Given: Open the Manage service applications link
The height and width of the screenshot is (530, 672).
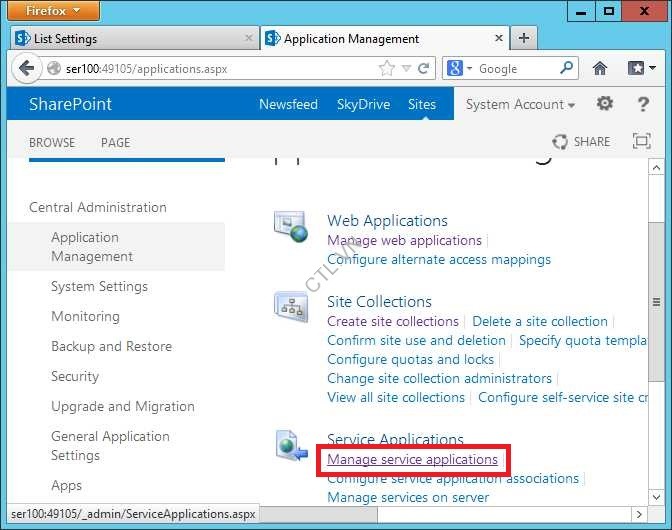Looking at the screenshot, I should click(412, 460).
